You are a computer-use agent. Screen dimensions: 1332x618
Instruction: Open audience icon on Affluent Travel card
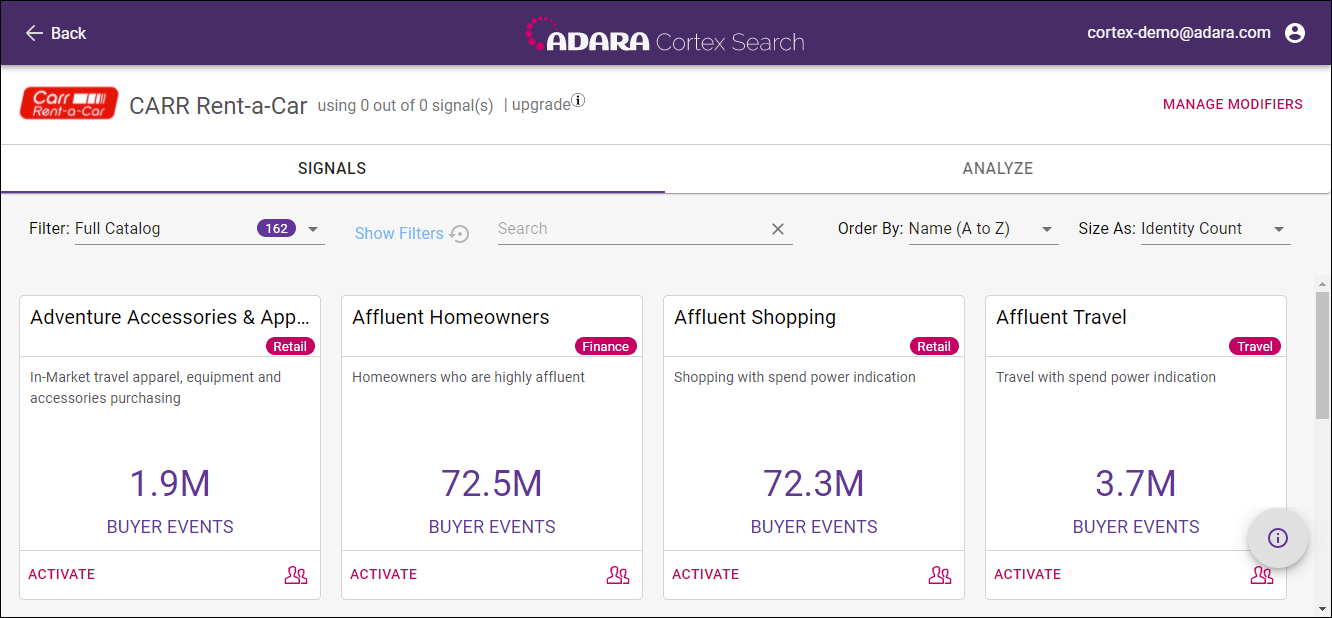pos(1262,575)
